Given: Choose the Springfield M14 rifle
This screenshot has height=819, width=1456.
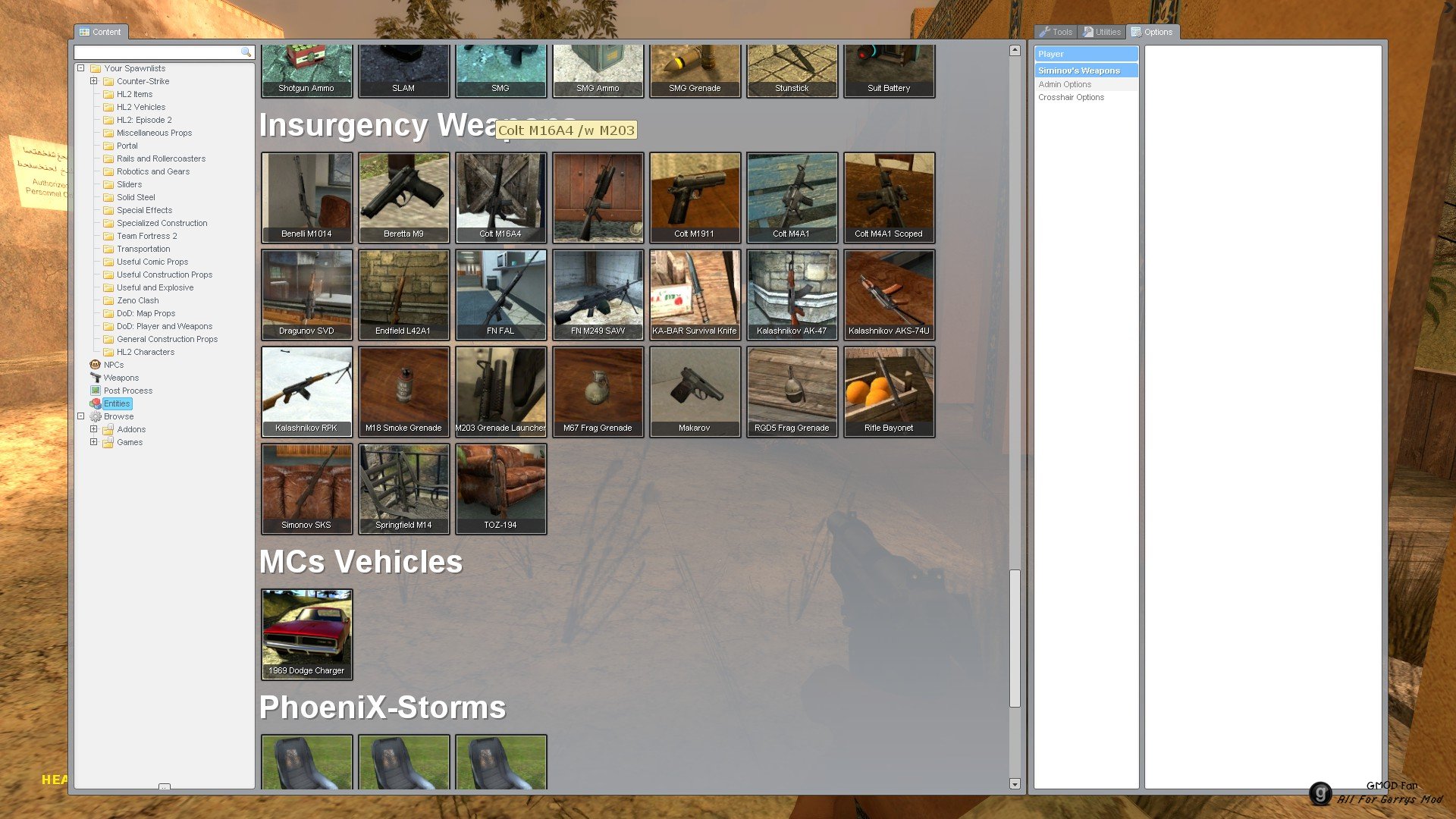Looking at the screenshot, I should coord(403,488).
